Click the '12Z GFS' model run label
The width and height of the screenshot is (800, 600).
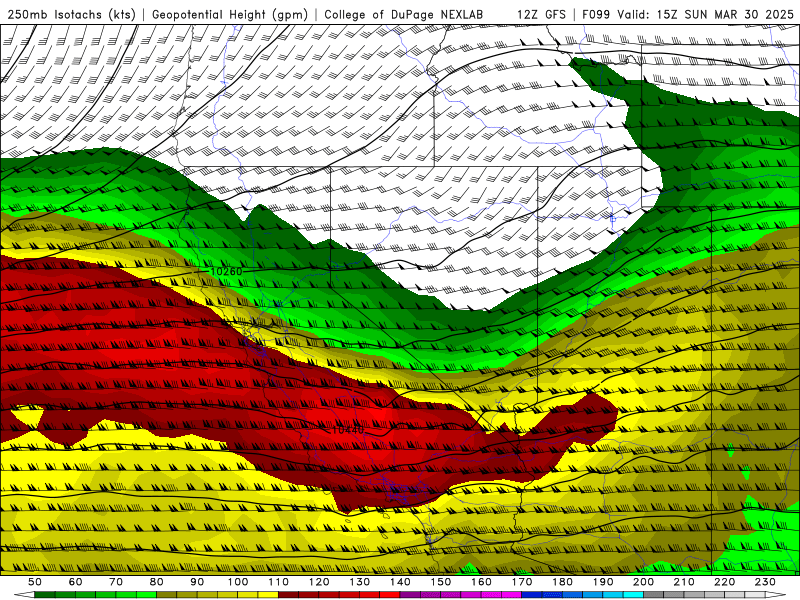541,14
